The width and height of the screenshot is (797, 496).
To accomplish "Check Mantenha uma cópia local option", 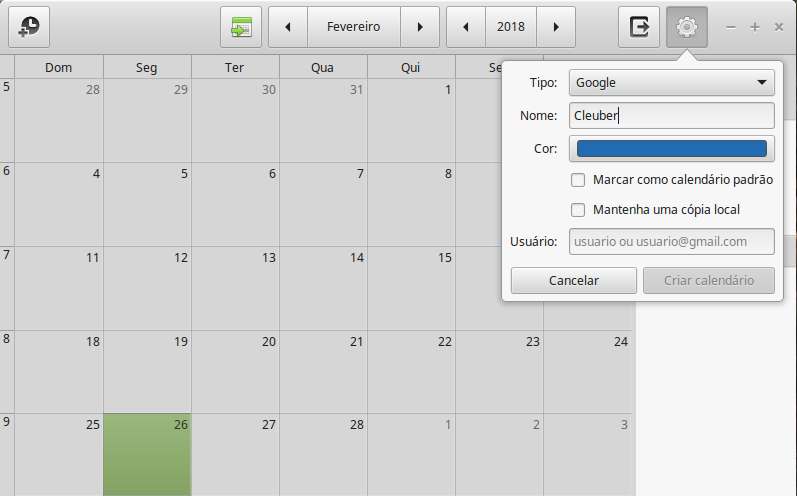I will (578, 210).
